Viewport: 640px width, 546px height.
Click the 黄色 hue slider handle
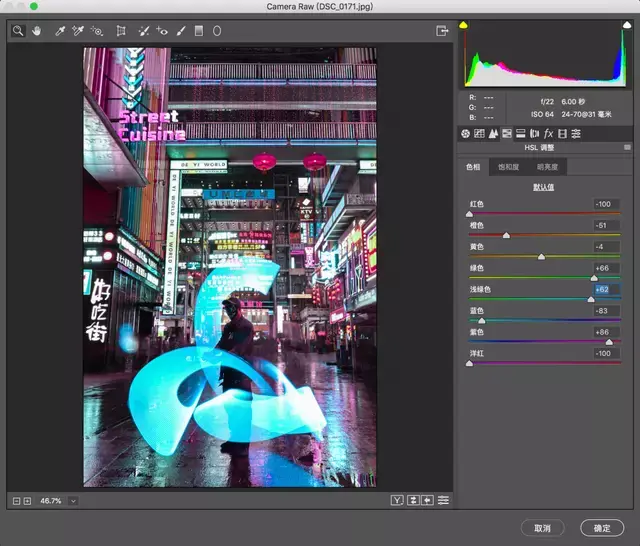[x=541, y=256]
